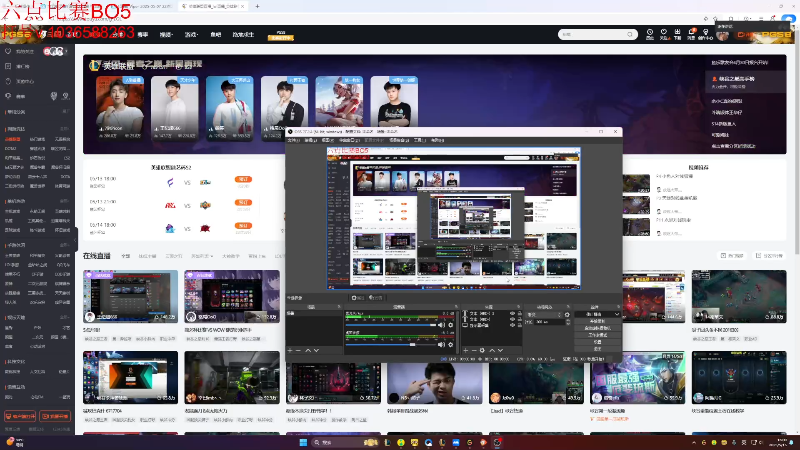The height and width of the screenshot is (450, 800).
Task: Click the heart icon beside 我的关注 in sidebar
Action: pyautogui.click(x=8, y=51)
